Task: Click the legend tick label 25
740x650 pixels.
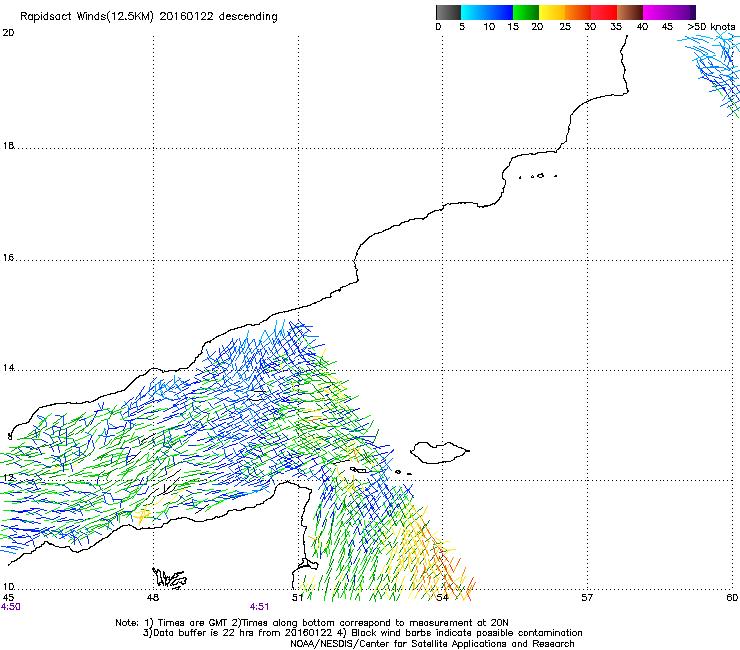Action: (x=565, y=27)
